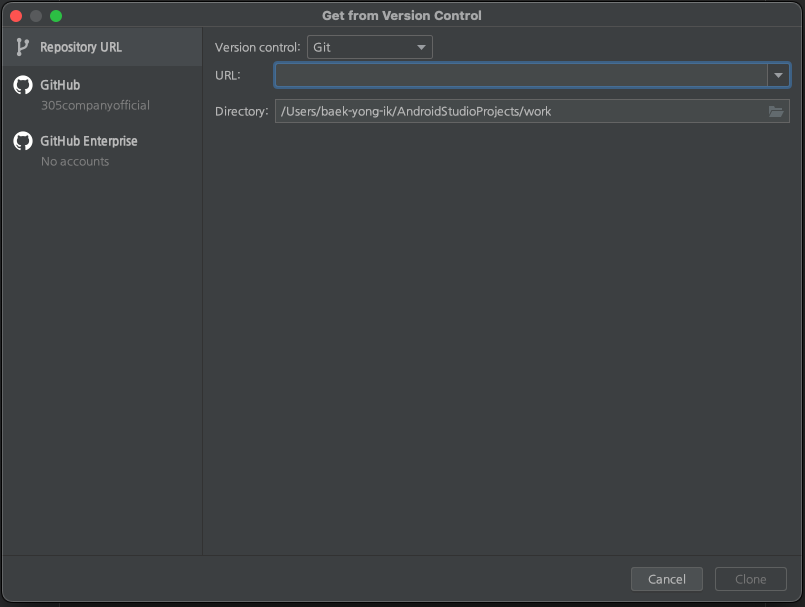
Task: Click the green zoom window button
Action: pyautogui.click(x=56, y=16)
